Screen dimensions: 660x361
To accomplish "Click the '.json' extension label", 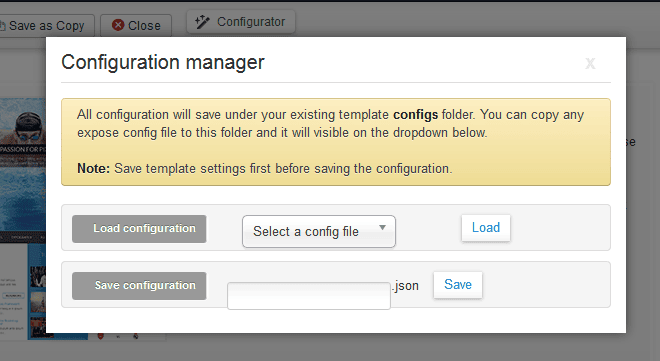I will [406, 286].
